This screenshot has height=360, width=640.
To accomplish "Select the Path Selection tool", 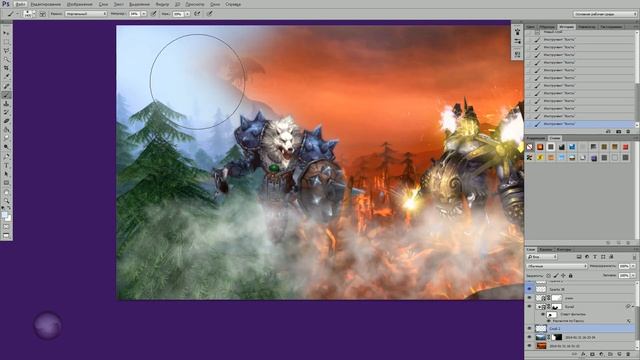I will (6, 174).
